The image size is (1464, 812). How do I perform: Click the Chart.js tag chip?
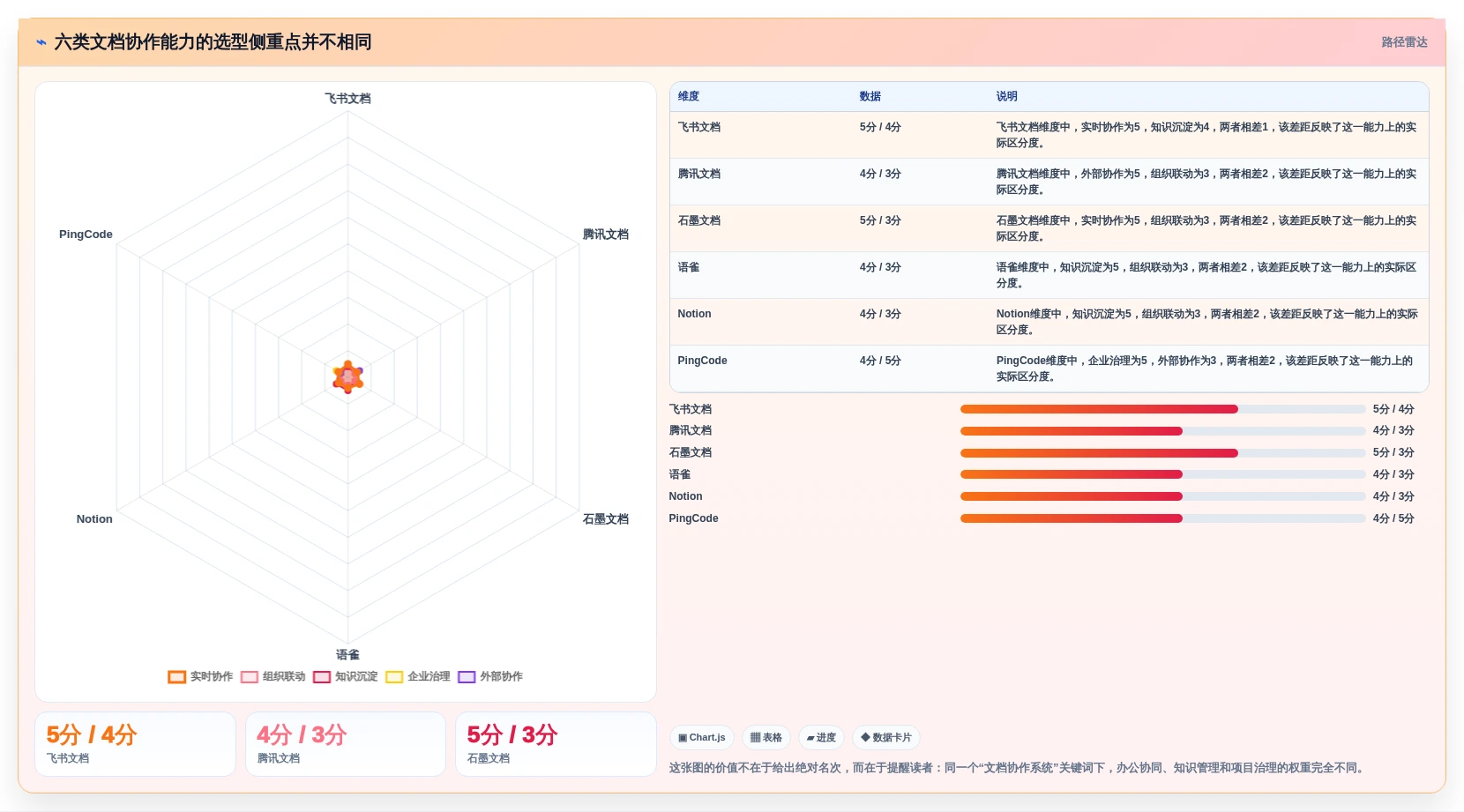pos(702,737)
